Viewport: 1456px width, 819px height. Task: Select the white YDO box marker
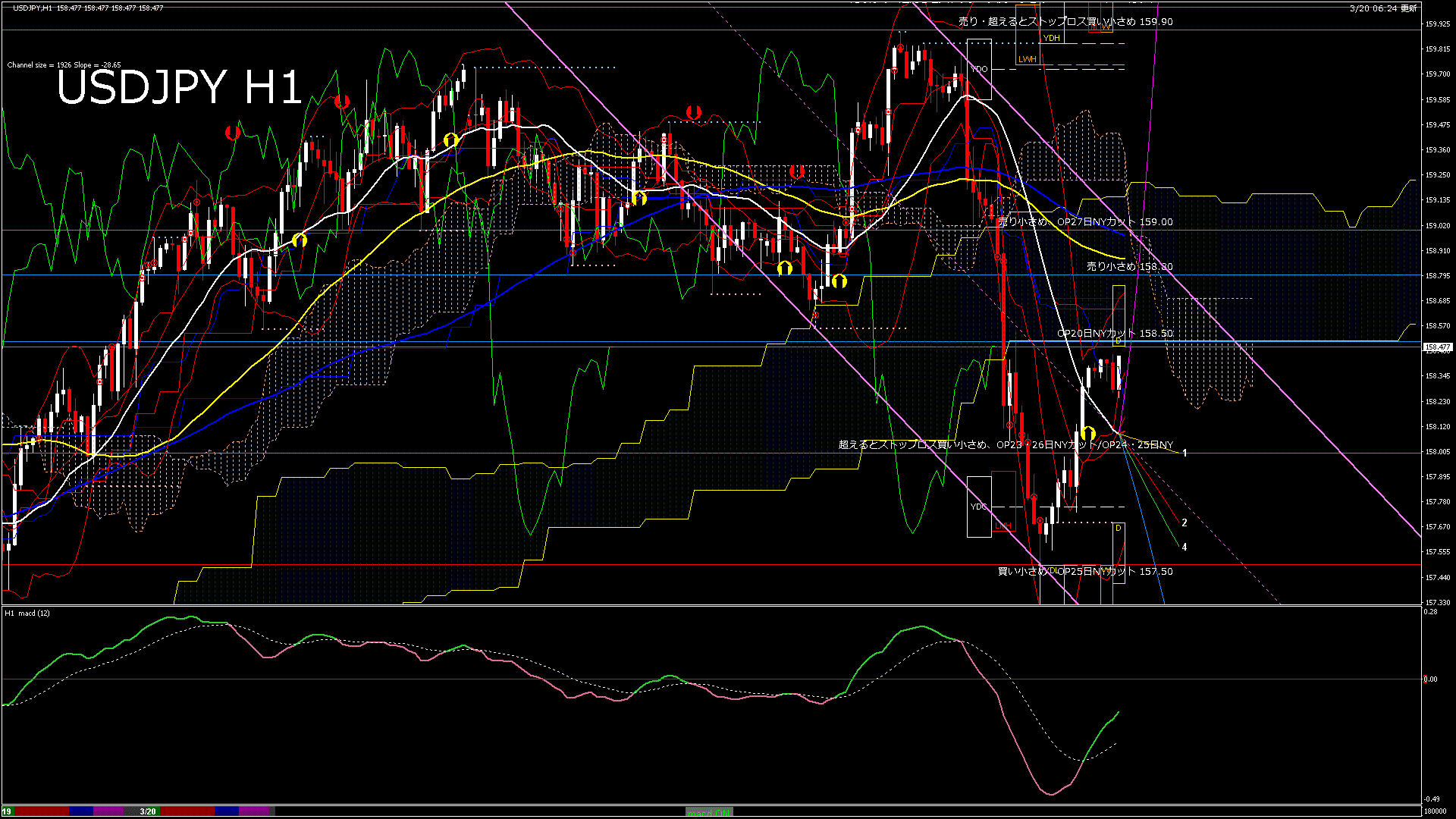979,69
